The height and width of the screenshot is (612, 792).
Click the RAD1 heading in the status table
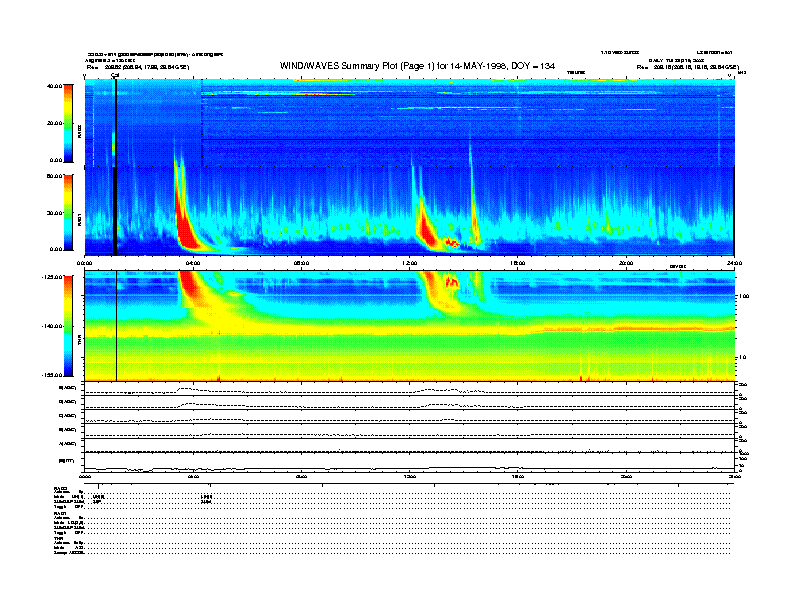(60, 513)
